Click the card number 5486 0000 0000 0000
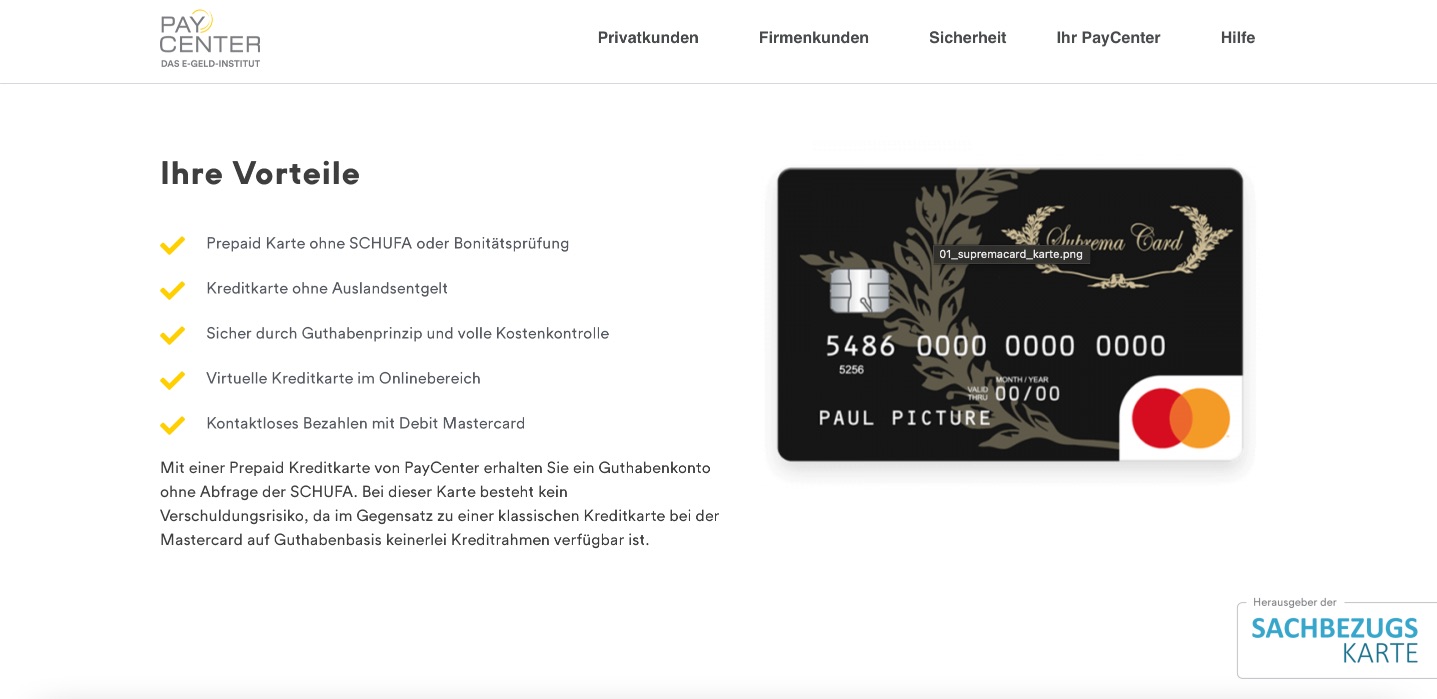The height and width of the screenshot is (699, 1437). click(996, 347)
